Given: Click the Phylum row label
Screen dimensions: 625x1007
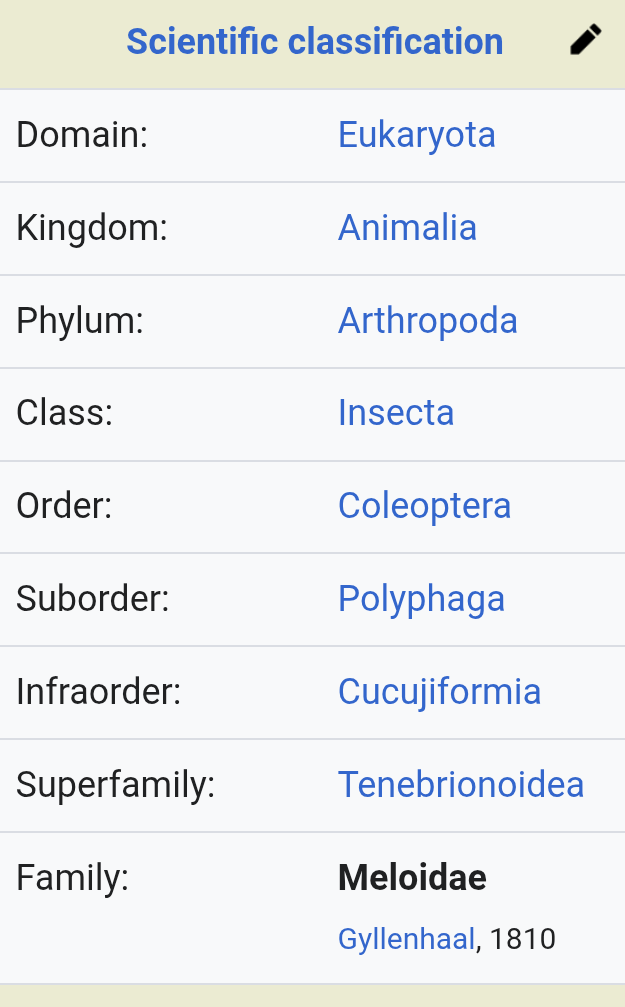Looking at the screenshot, I should (80, 320).
